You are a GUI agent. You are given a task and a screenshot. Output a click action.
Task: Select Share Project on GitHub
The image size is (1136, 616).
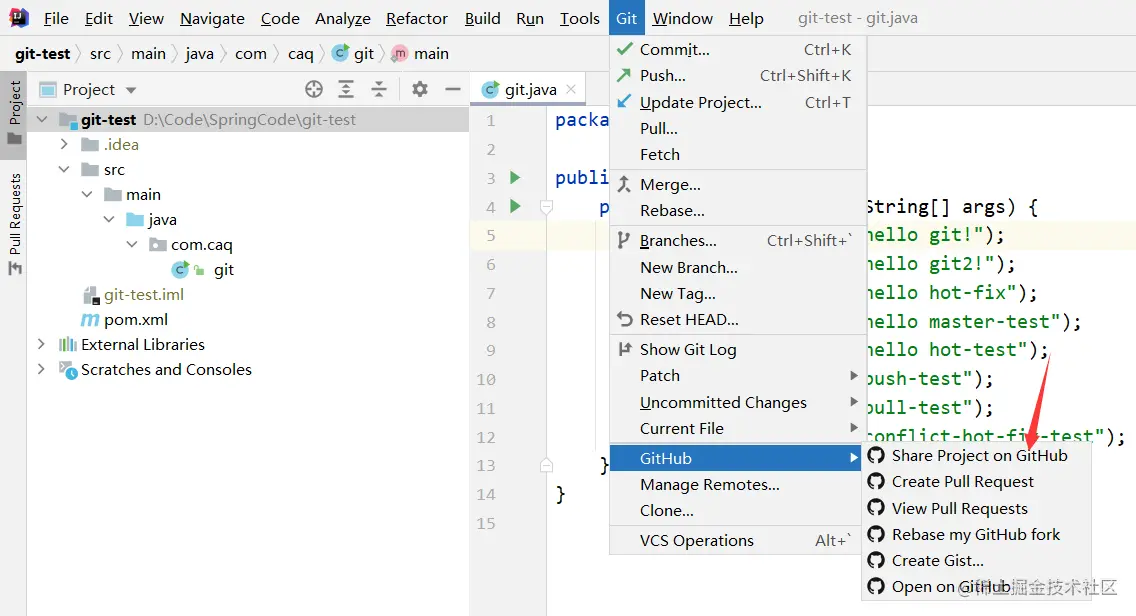[x=977, y=455]
